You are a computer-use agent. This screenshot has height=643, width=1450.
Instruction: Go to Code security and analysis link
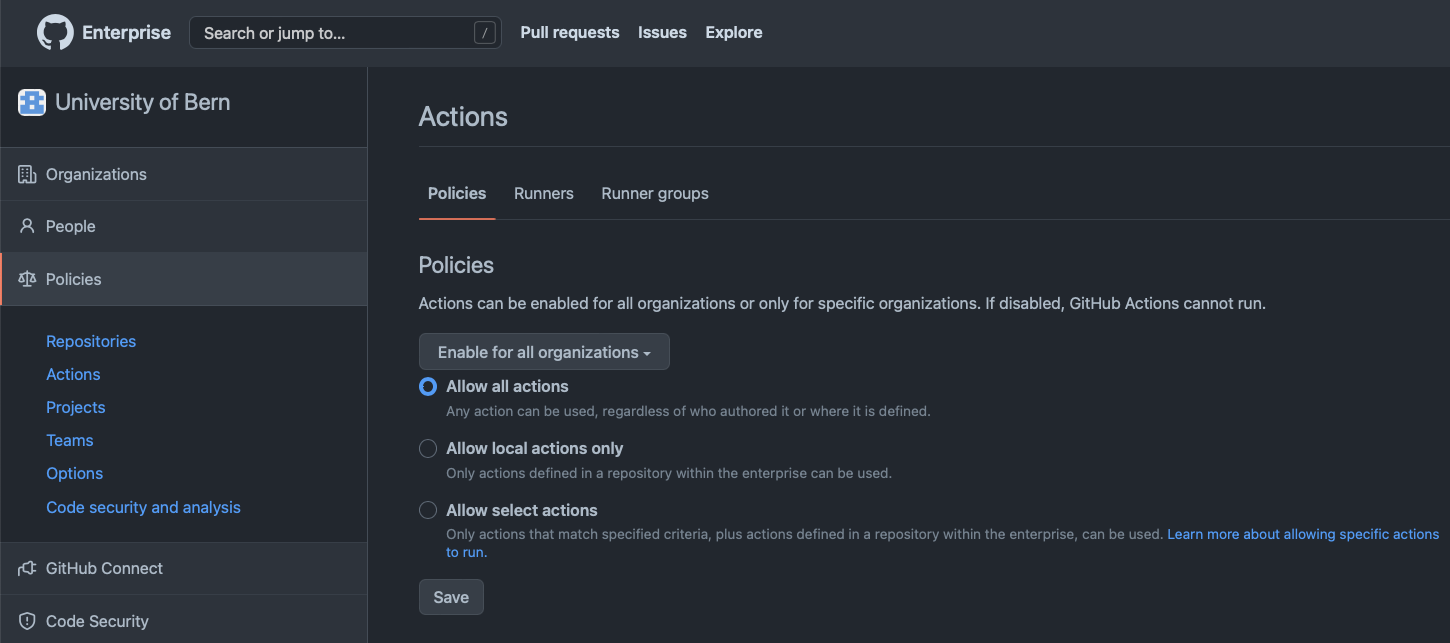(143, 507)
